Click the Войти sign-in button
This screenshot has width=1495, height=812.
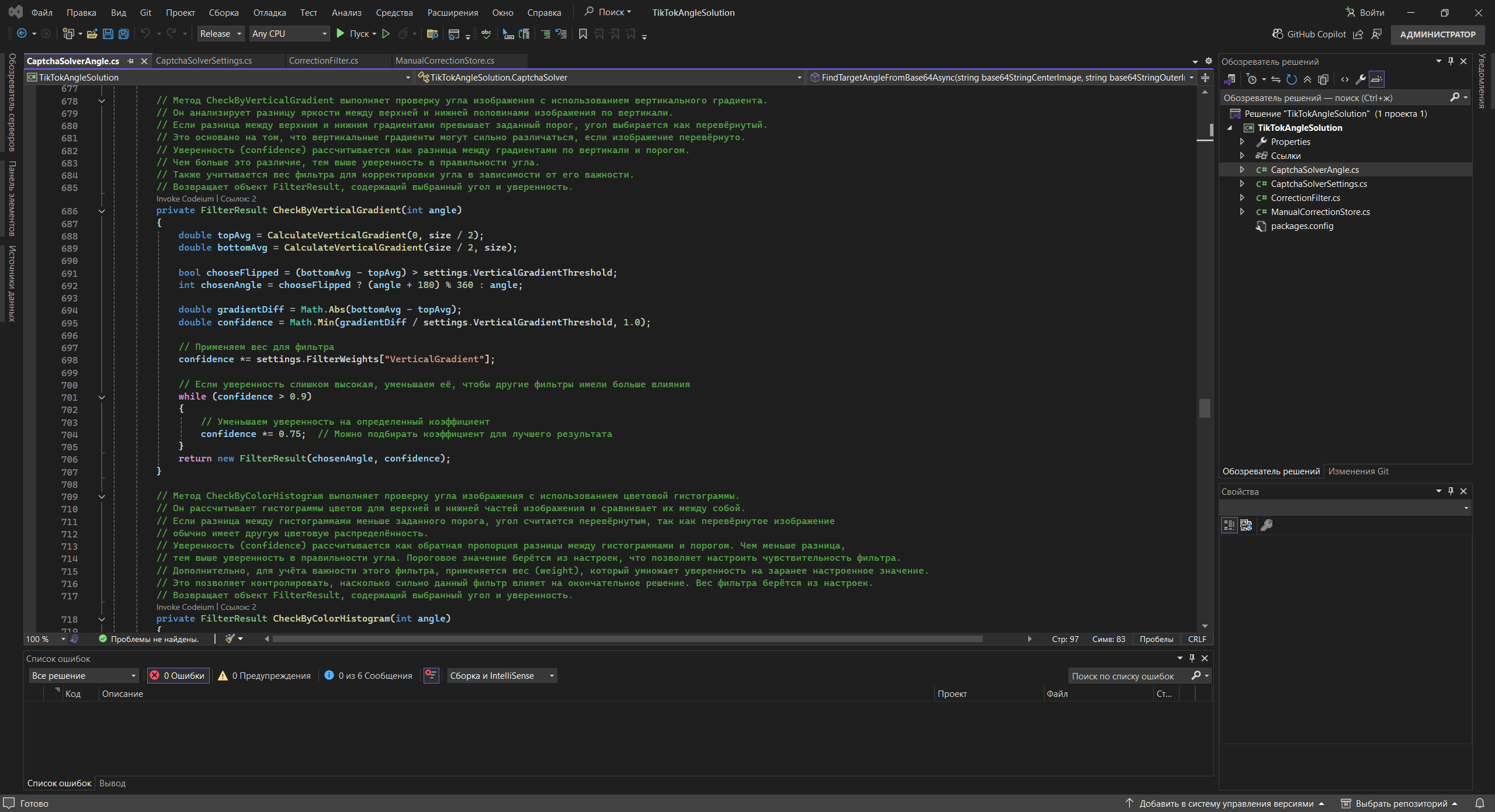click(x=1364, y=12)
